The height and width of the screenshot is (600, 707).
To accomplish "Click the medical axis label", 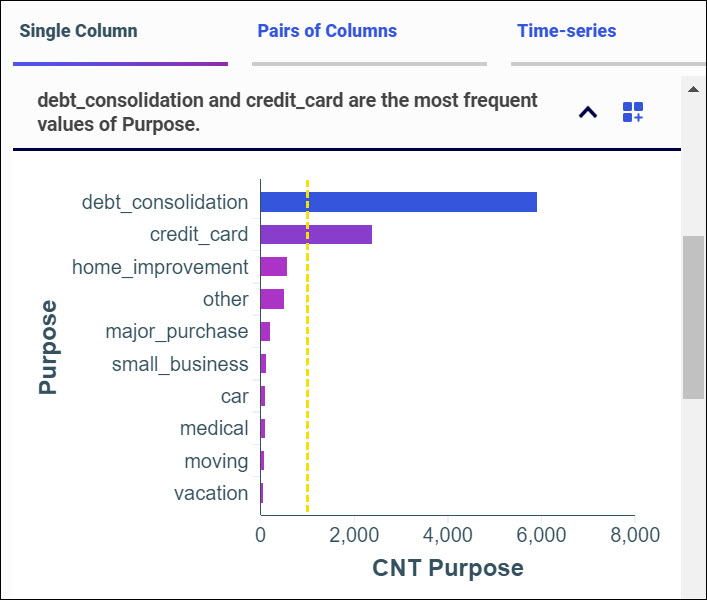I will coord(214,428).
